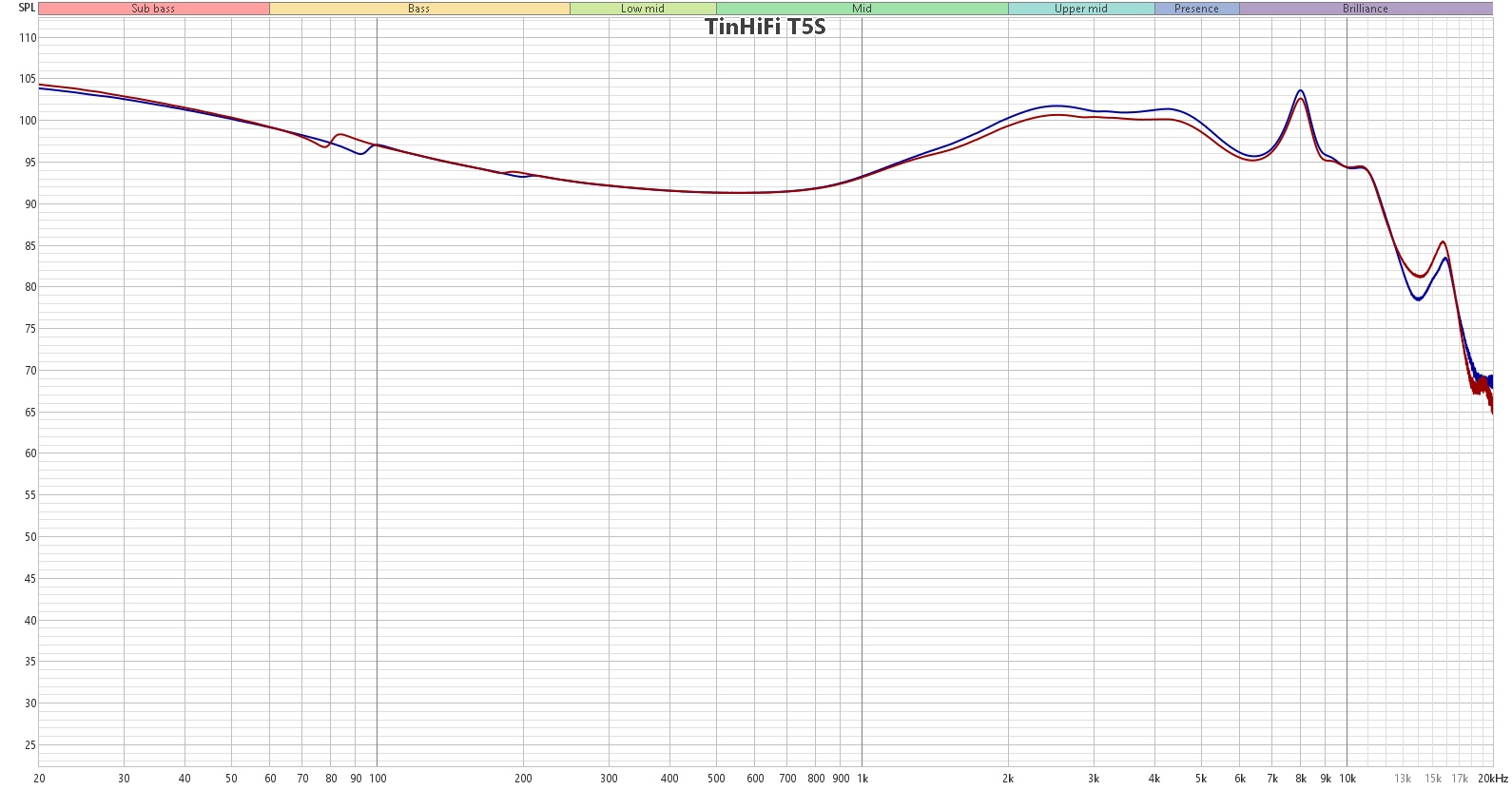Click the 20 Hz axis start label
1512x790 pixels.
pyautogui.click(x=39, y=779)
